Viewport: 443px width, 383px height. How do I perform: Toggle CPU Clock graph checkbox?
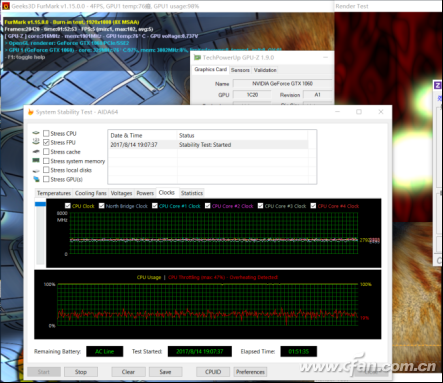pos(68,206)
